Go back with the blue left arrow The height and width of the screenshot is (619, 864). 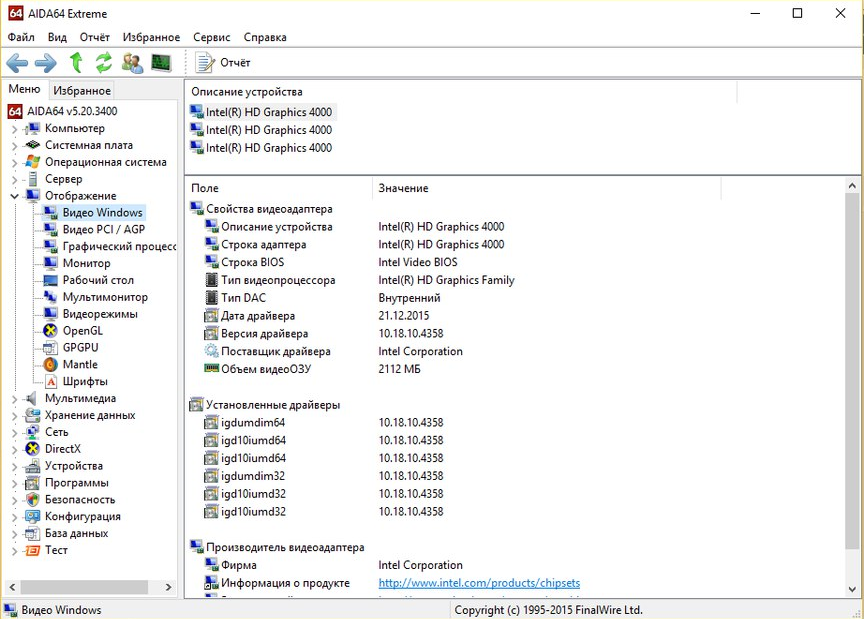click(x=17, y=63)
